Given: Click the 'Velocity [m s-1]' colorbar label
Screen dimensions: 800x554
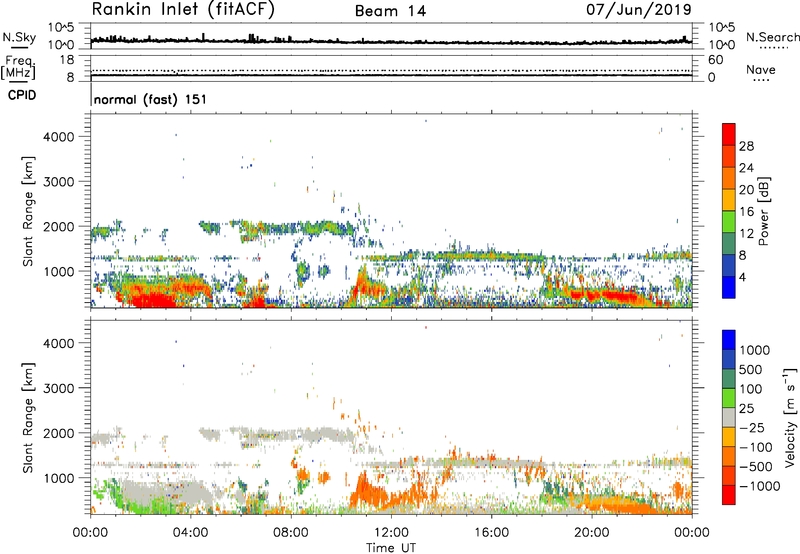Looking at the screenshot, I should coord(790,417).
